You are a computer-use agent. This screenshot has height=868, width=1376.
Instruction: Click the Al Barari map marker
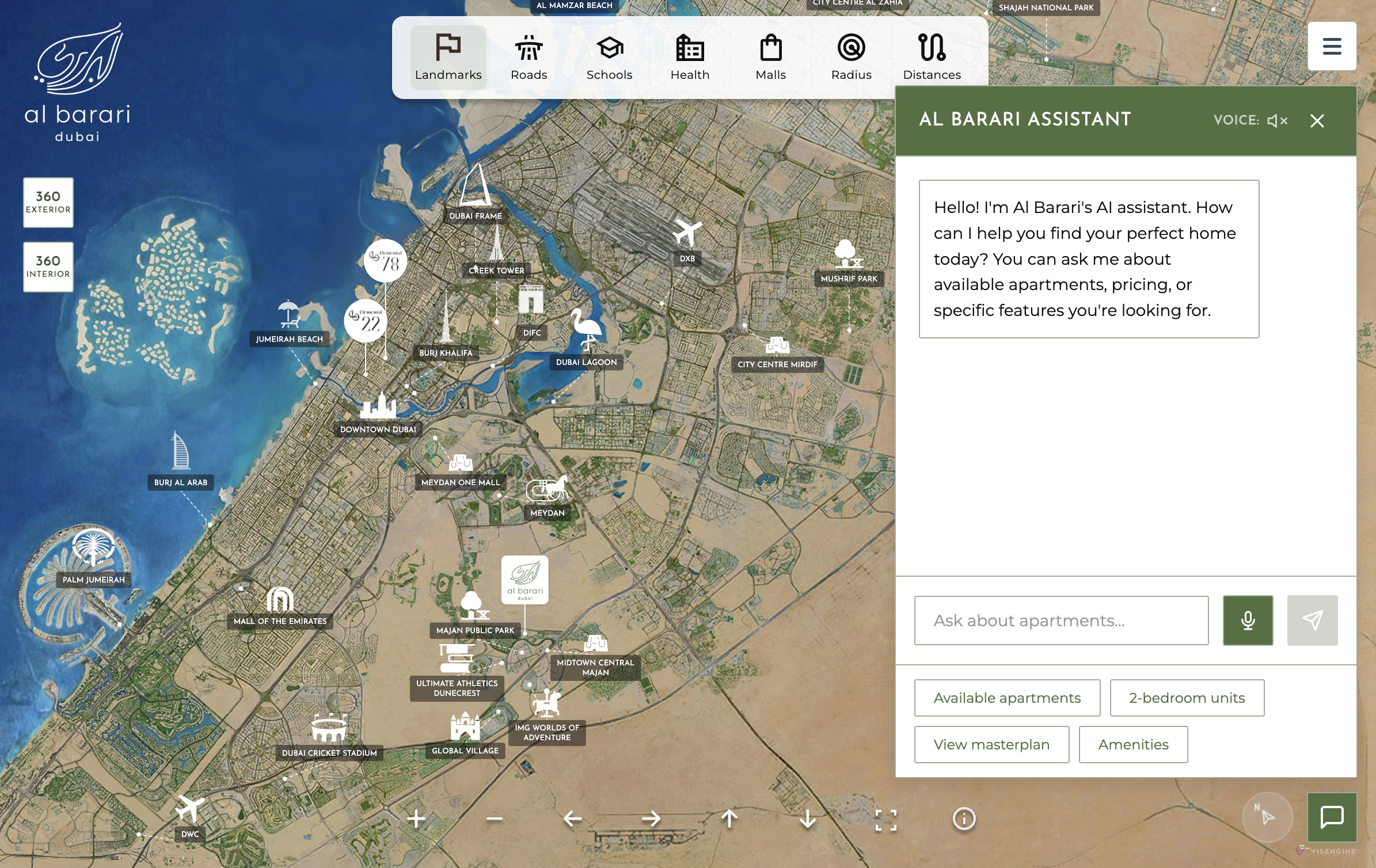pos(524,580)
